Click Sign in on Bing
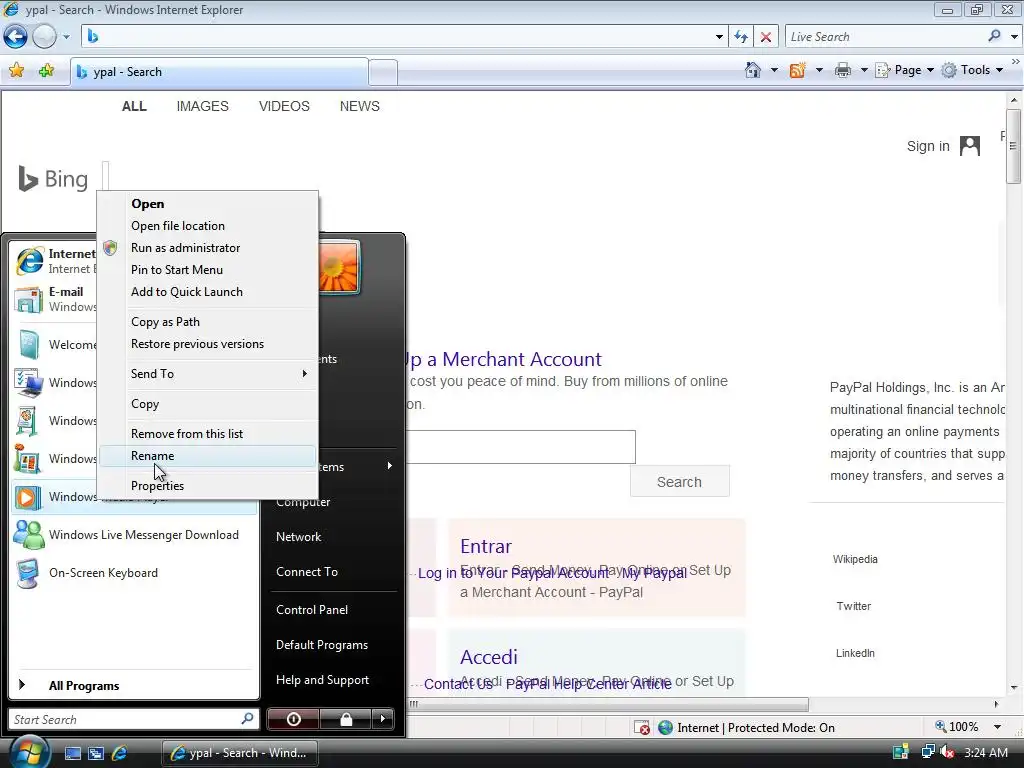Screen dimensions: 1024x768 click(927, 146)
